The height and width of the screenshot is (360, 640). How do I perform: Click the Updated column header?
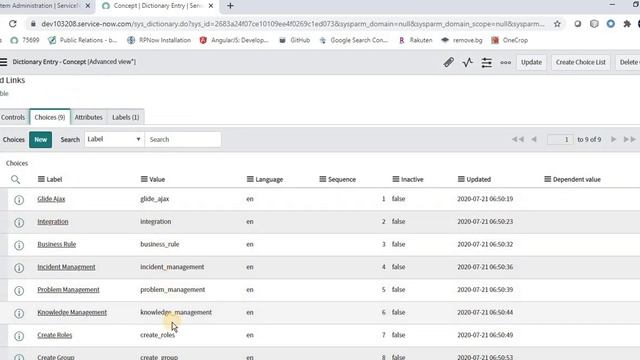pos(478,179)
